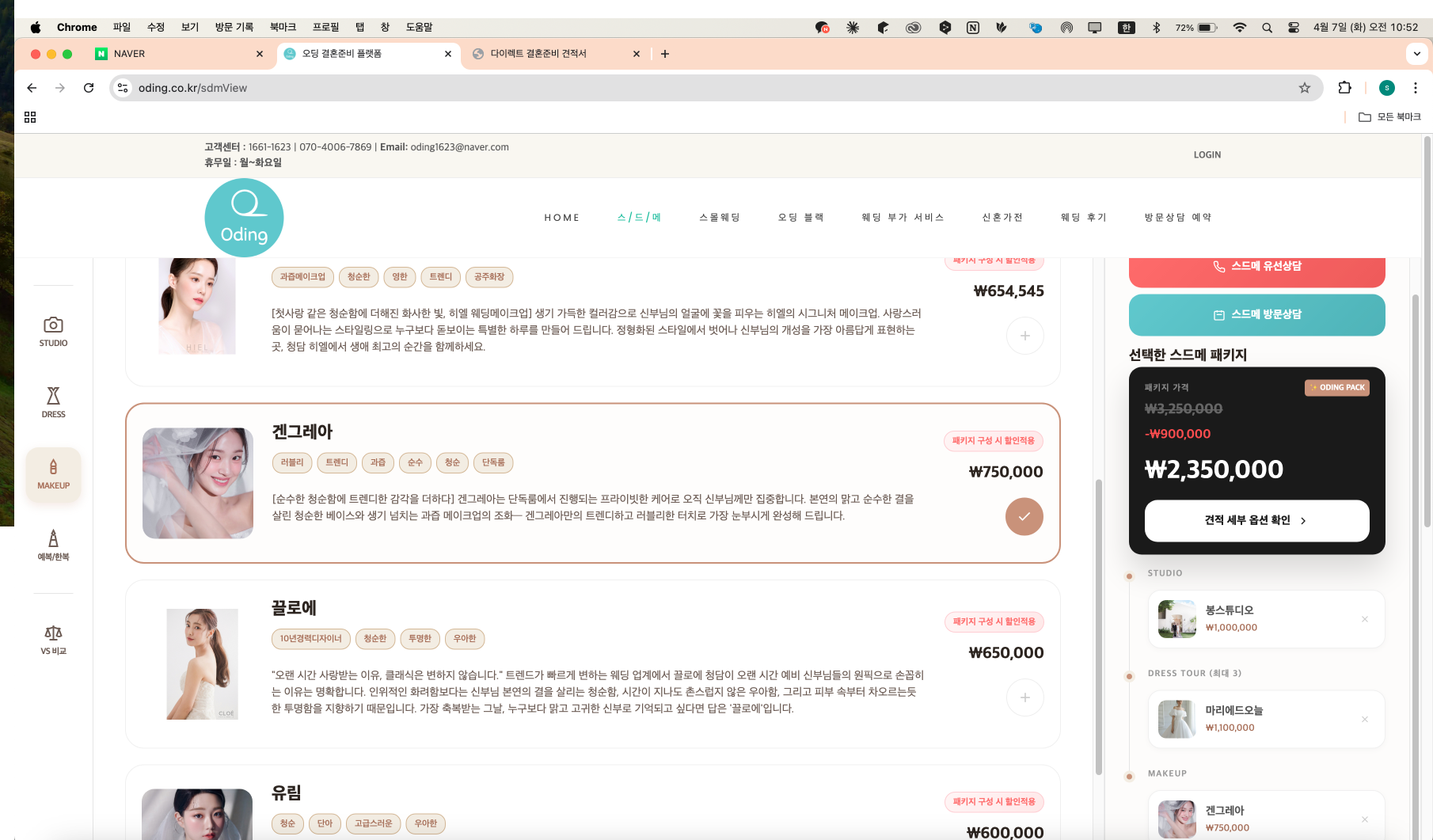Image resolution: width=1433 pixels, height=840 pixels.
Task: Open the VS 비교 comparison tool
Action: (x=53, y=637)
